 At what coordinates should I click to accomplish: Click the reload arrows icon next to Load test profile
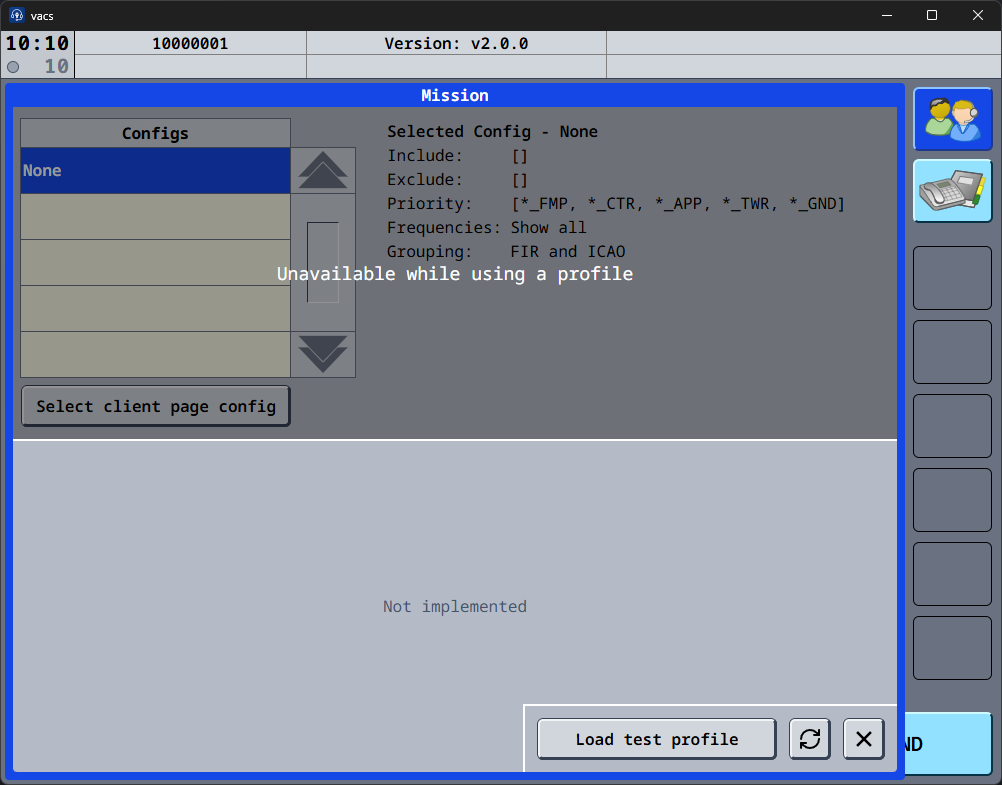(x=810, y=739)
